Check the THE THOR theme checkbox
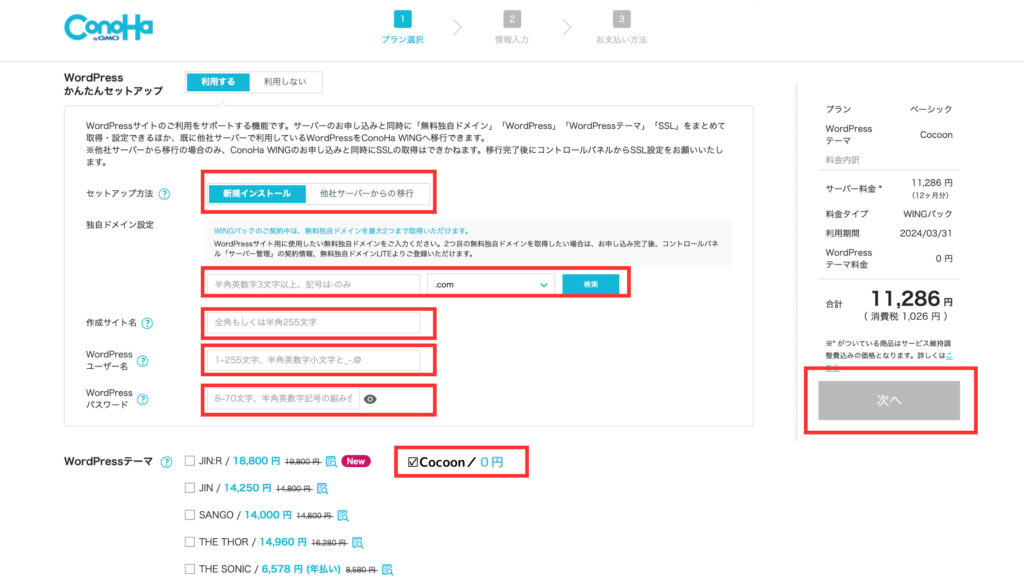Screen dimensions: 1024x576 189,542
